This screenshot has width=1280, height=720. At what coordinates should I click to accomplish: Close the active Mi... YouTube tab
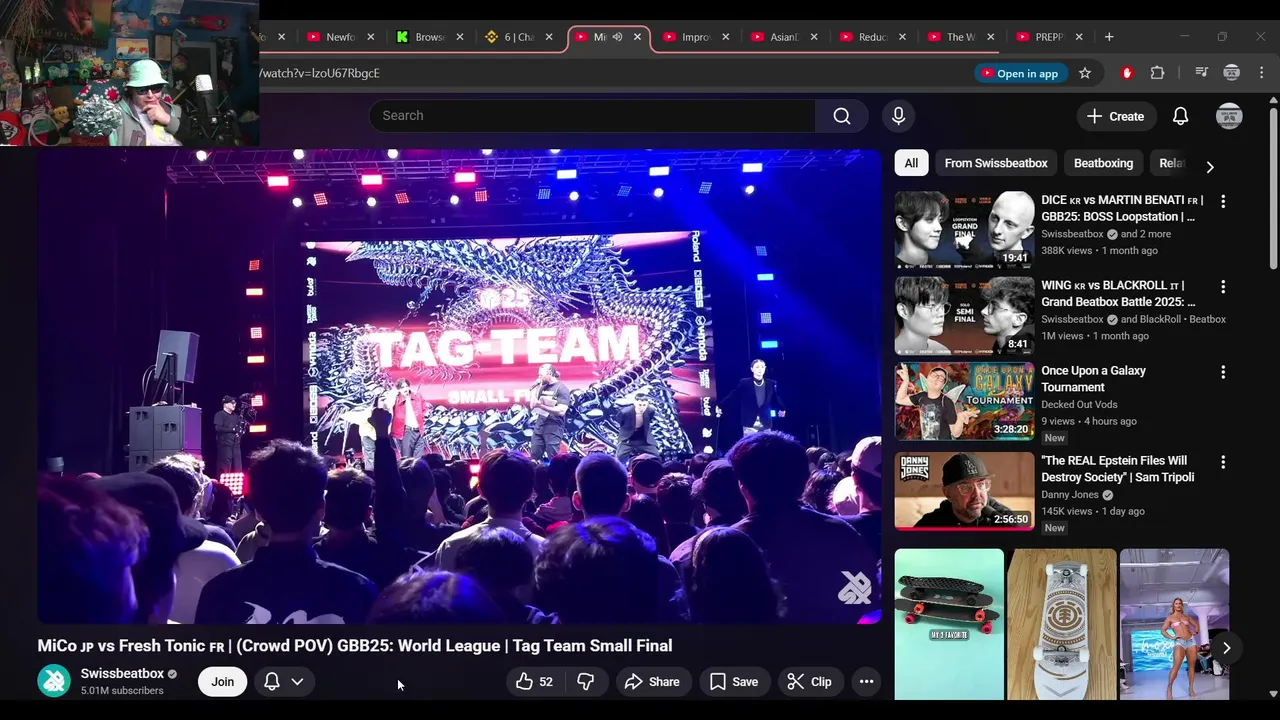(637, 37)
